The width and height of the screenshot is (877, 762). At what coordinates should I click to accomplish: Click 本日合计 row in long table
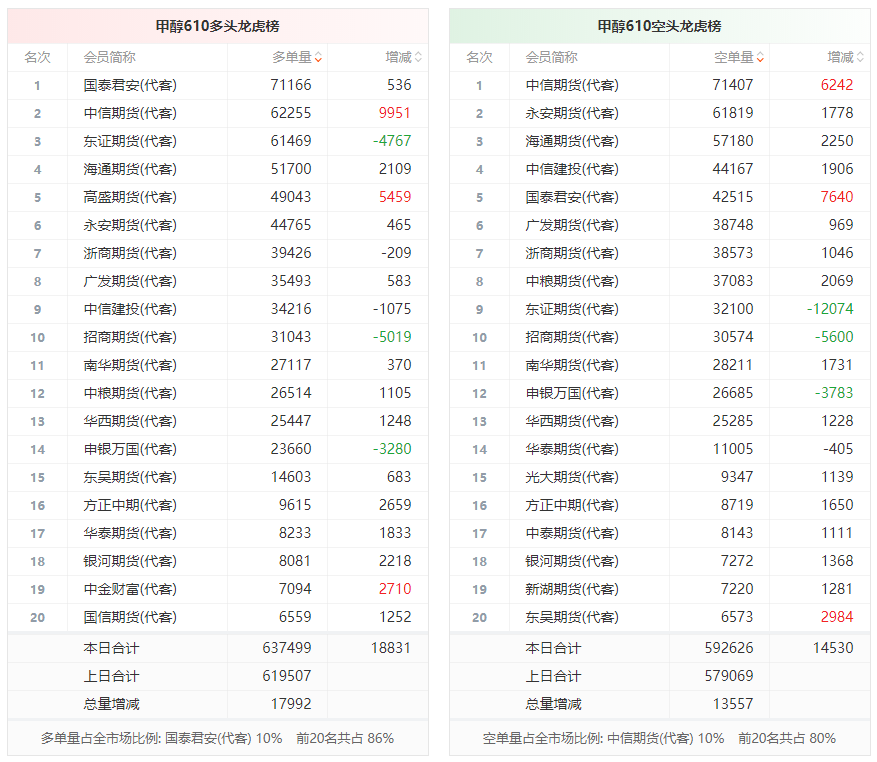[218, 648]
